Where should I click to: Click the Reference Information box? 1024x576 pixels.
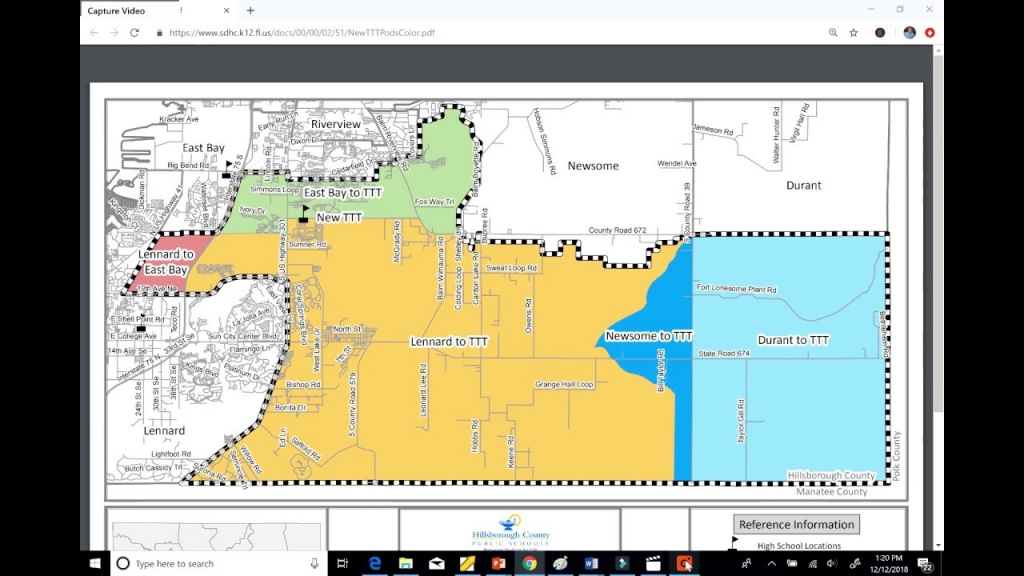click(796, 524)
